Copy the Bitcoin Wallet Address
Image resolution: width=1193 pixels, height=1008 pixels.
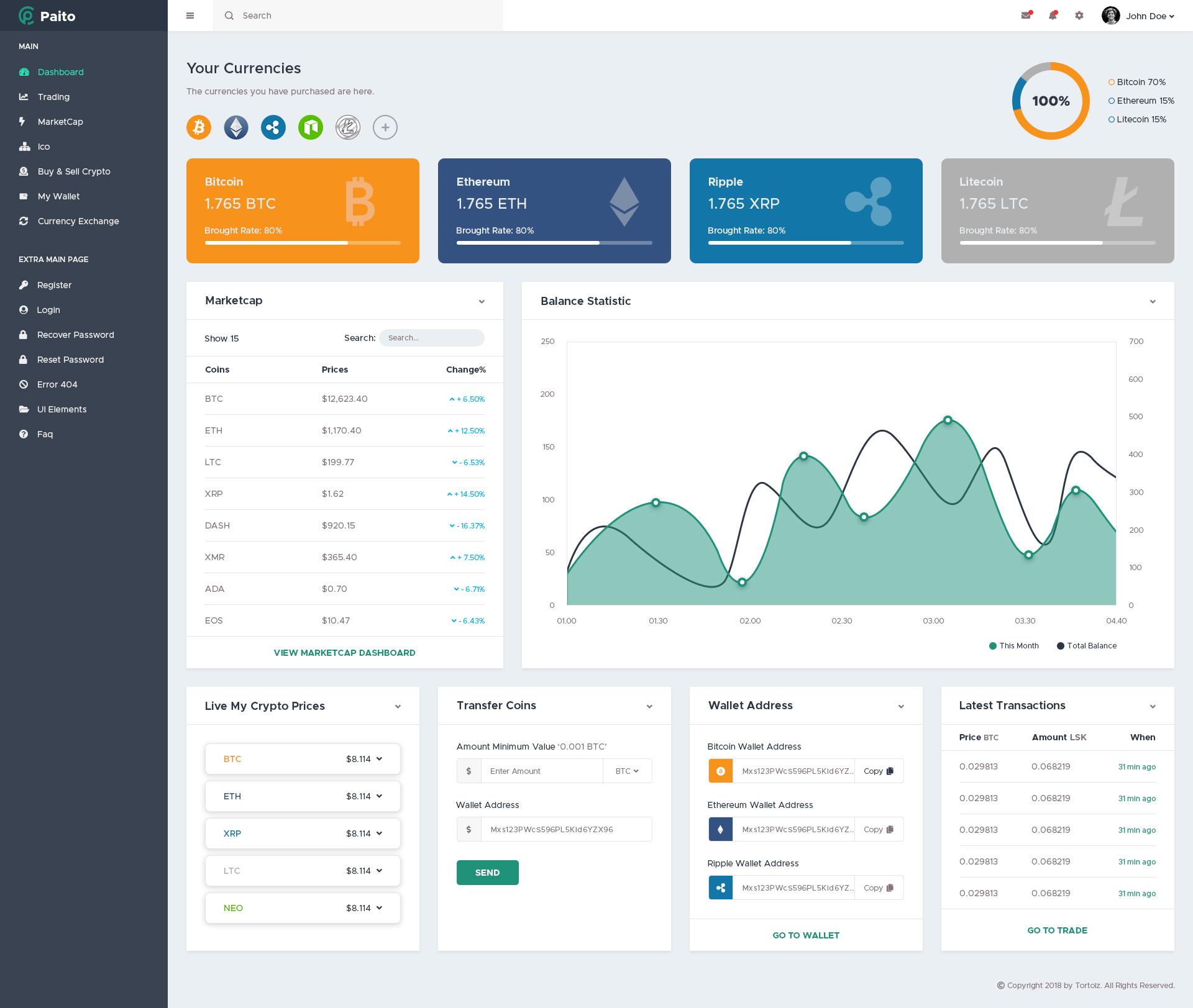click(x=878, y=771)
